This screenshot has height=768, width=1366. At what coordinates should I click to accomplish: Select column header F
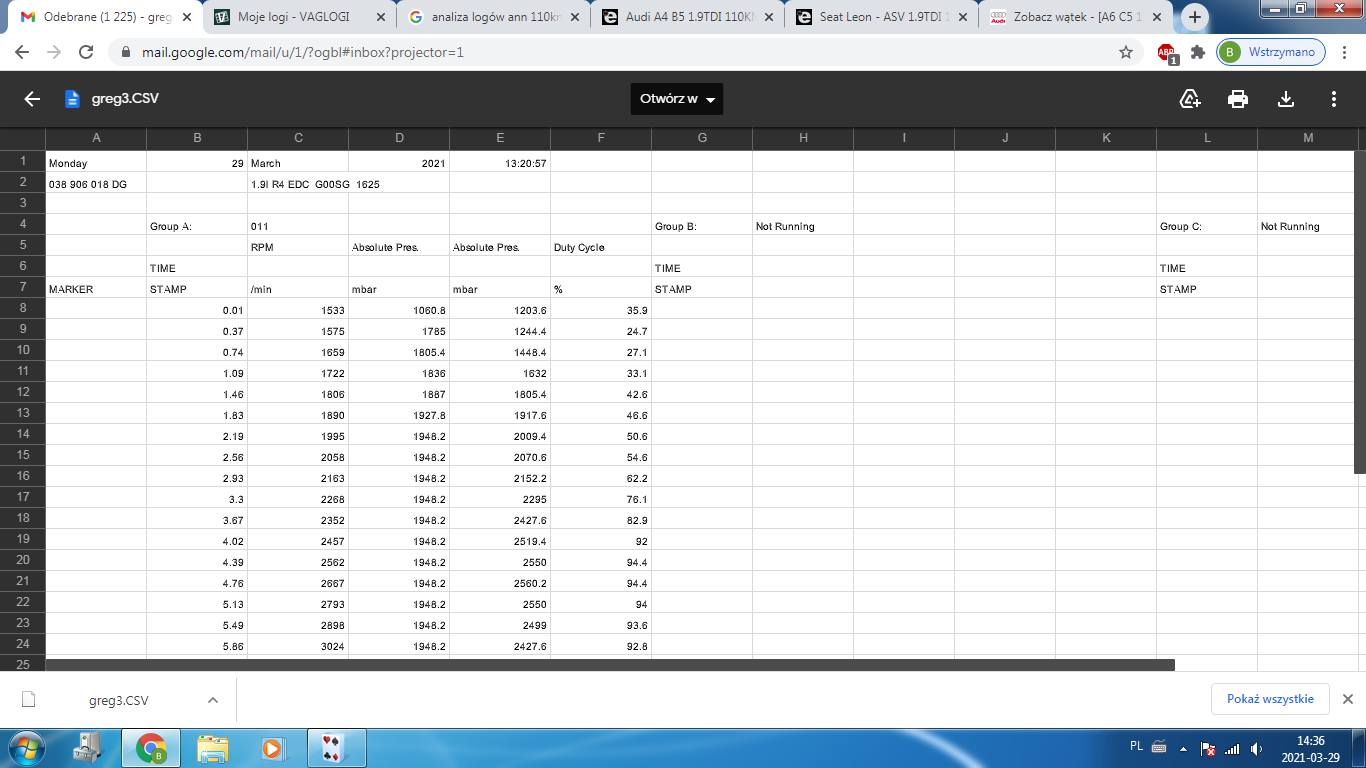pos(601,138)
